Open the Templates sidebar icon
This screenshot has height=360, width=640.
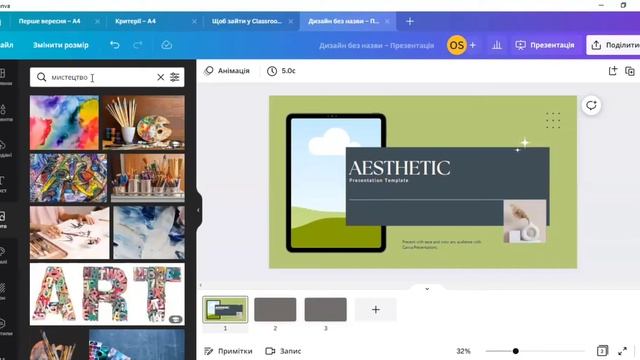point(3,77)
